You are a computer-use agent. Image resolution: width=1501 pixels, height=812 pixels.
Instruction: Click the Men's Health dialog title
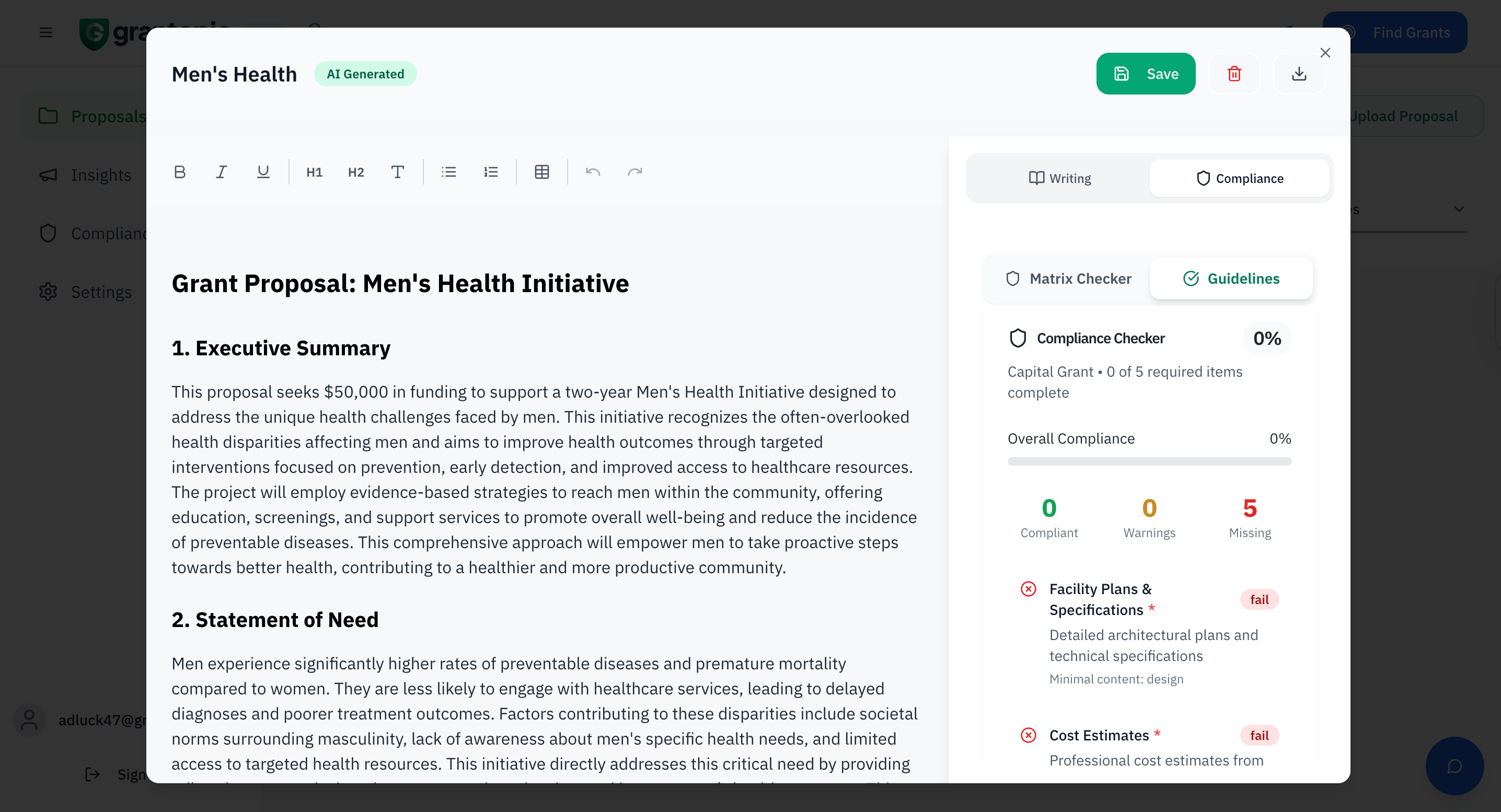pos(234,74)
